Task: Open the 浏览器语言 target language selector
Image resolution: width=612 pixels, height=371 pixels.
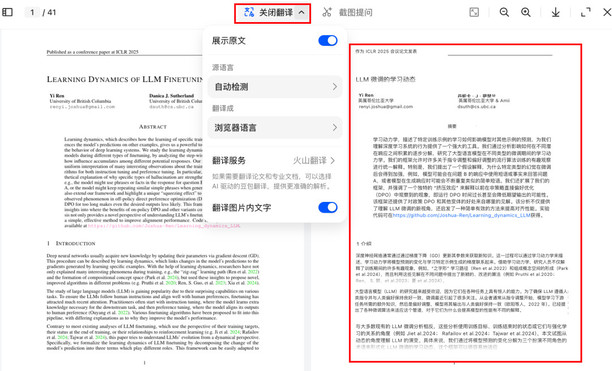Action: point(275,128)
